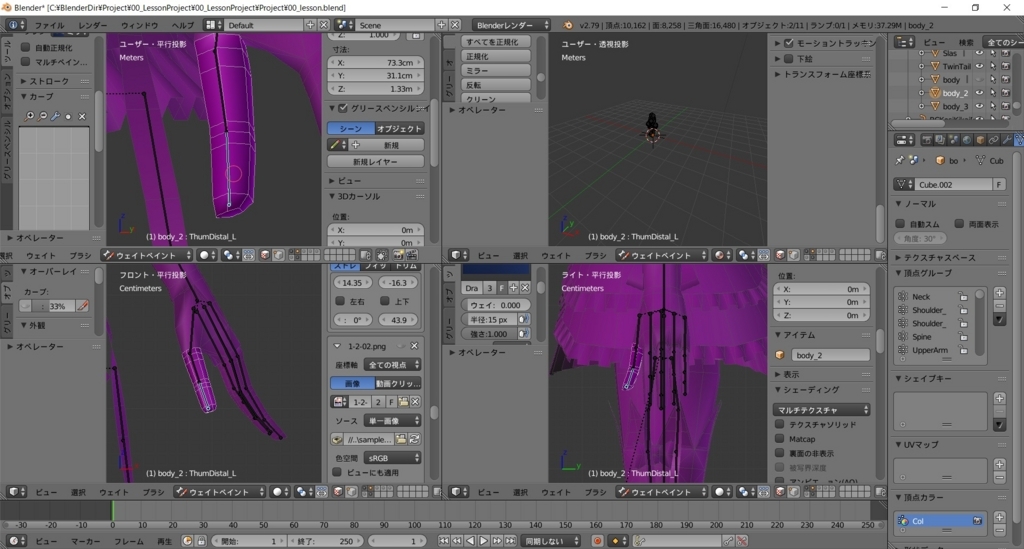
Task: Click the grease pencil draw icon
Action: point(336,145)
